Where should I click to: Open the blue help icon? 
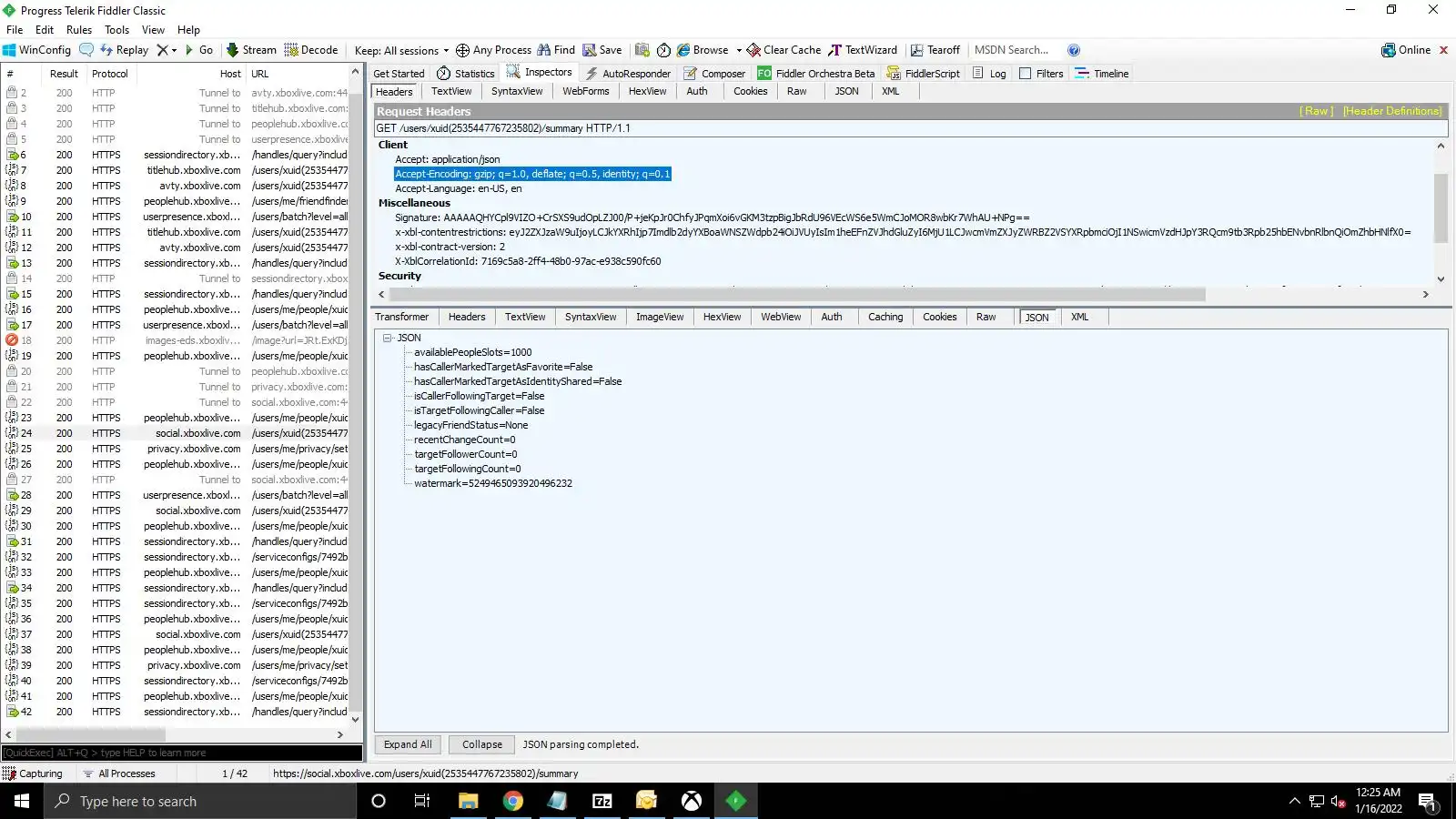point(1074,50)
